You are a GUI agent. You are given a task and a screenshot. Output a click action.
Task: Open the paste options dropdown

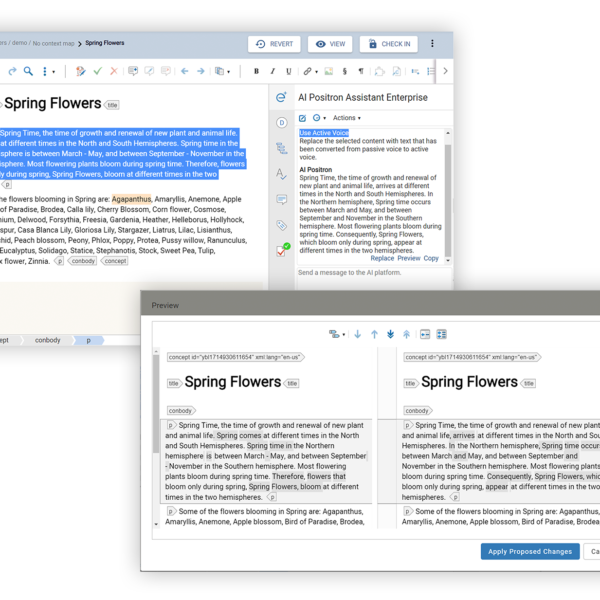coord(222,71)
